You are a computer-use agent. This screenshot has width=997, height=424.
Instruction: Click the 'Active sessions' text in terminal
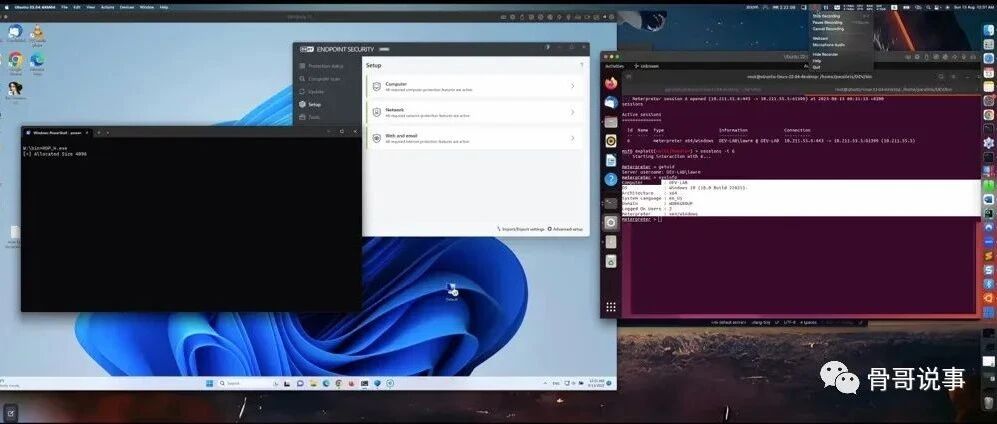(641, 114)
